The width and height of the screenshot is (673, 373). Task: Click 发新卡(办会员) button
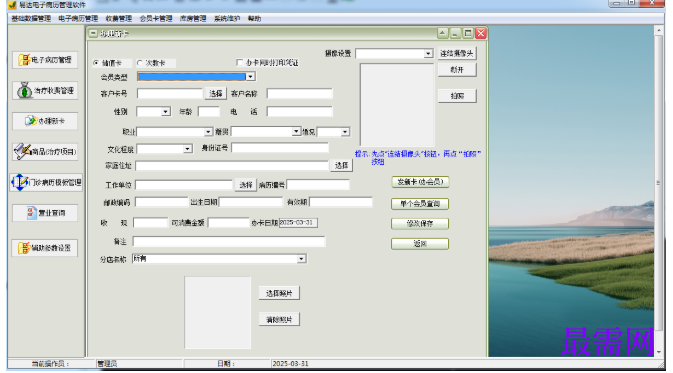tap(420, 182)
